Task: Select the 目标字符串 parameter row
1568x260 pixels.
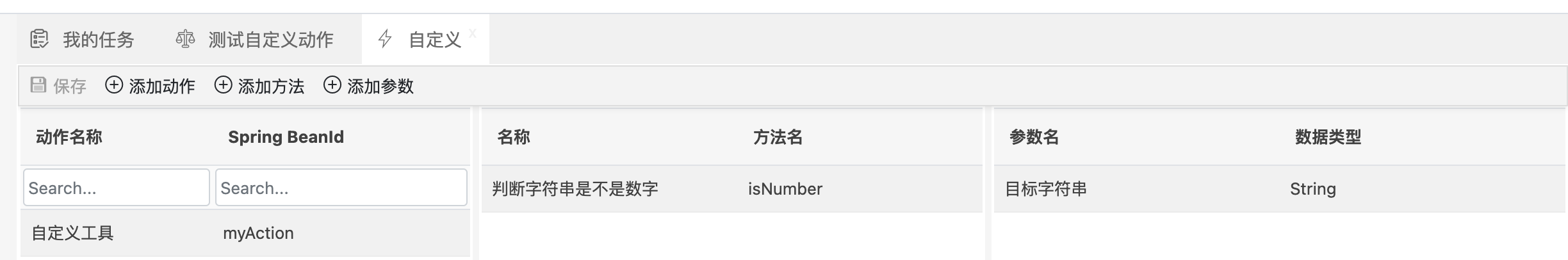Action: tap(1046, 189)
